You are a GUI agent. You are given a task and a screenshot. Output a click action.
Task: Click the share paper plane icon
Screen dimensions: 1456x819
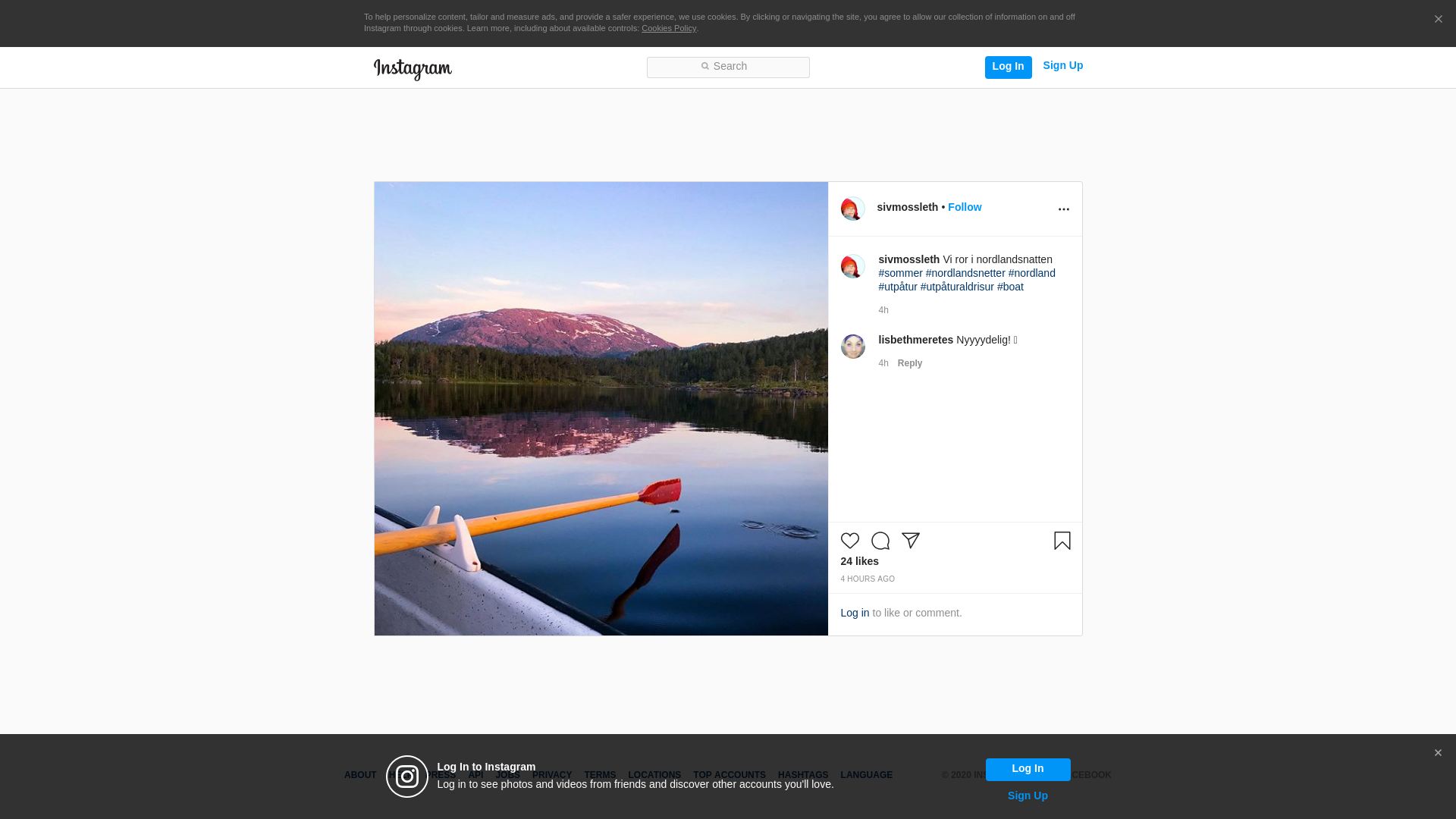(910, 541)
